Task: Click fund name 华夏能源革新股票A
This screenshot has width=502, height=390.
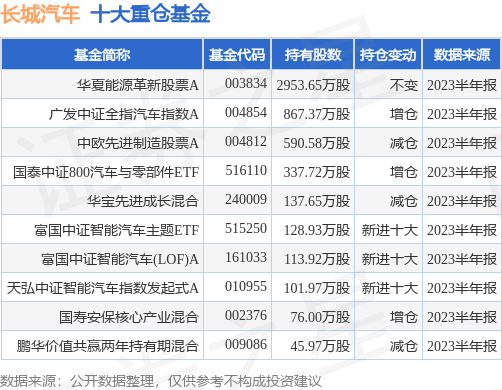Action: pyautogui.click(x=138, y=85)
